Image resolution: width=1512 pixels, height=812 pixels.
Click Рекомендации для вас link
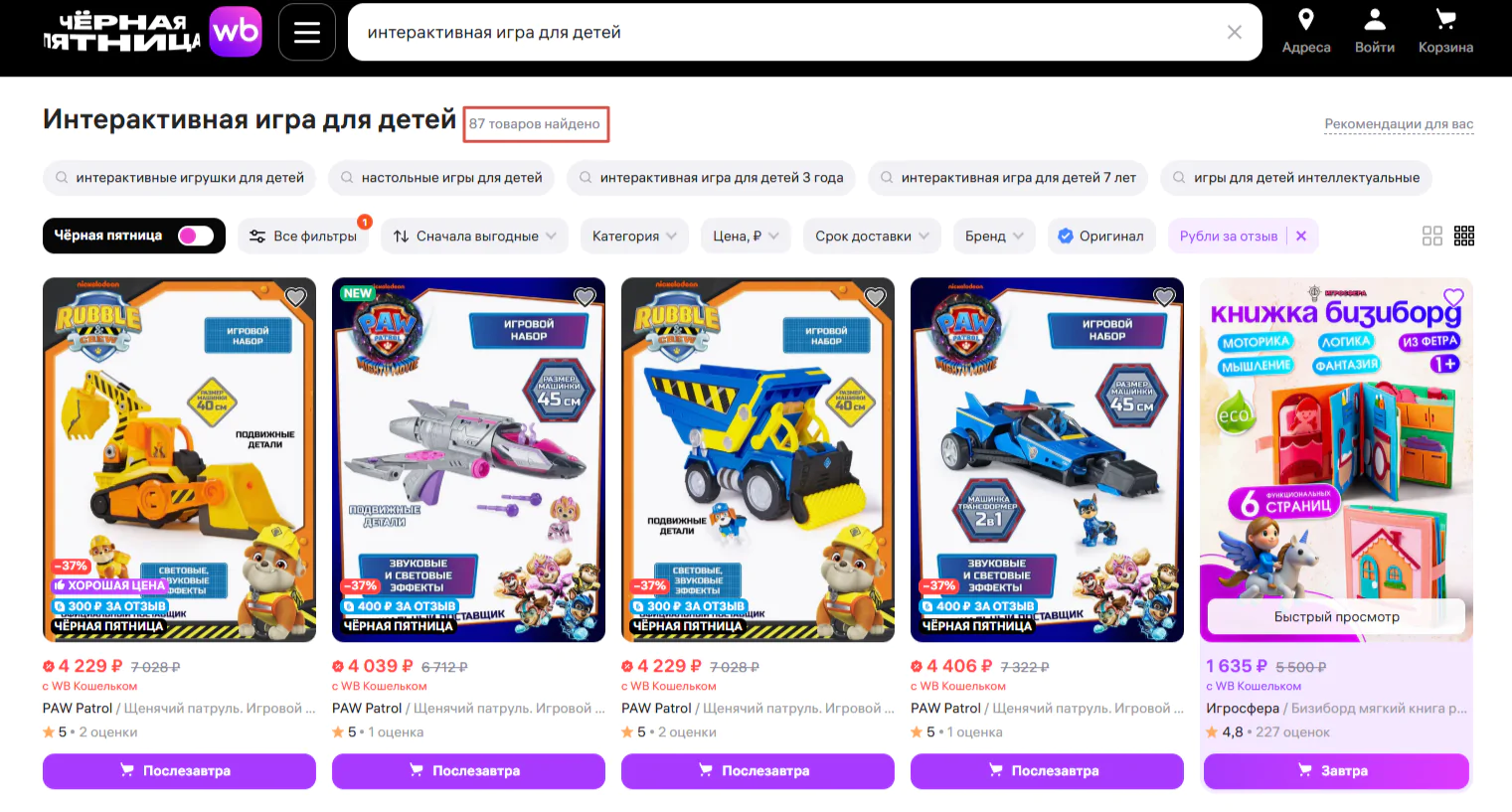[x=1399, y=124]
